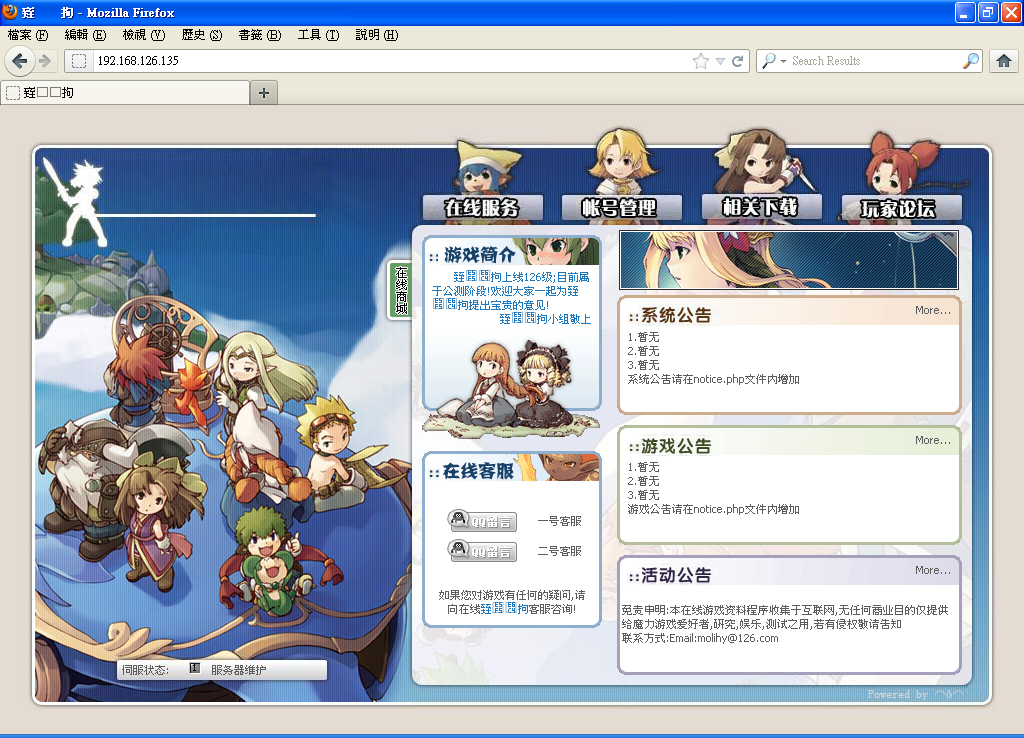Click the 活动公告 heading
This screenshot has height=738, width=1024.
click(x=676, y=575)
